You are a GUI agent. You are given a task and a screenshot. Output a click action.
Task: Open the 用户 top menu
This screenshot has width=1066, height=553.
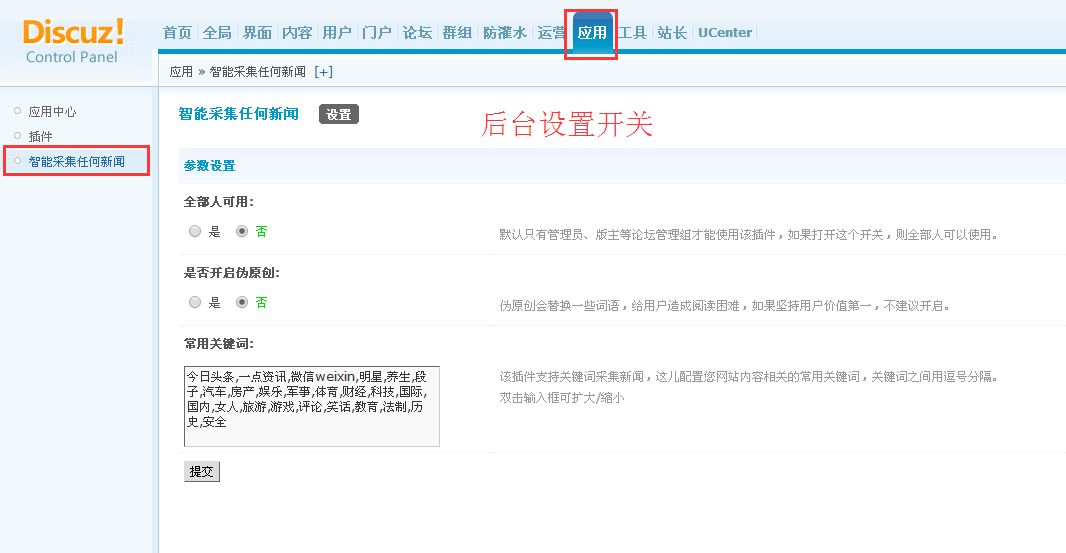click(x=337, y=33)
